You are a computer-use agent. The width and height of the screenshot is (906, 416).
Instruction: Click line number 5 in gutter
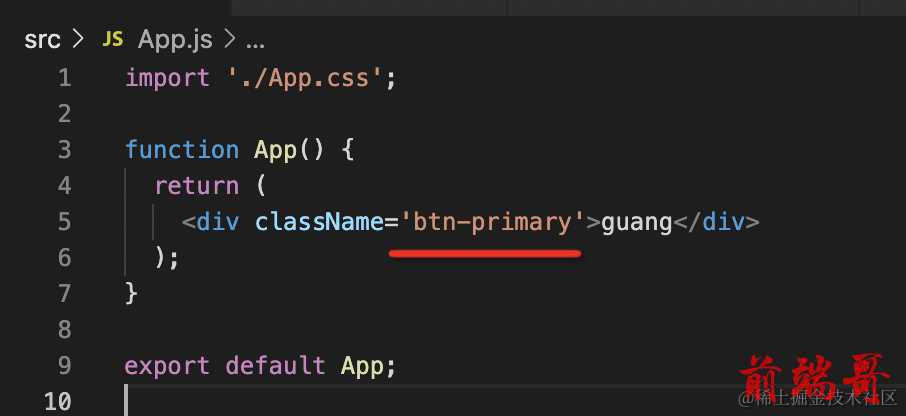[x=64, y=222]
